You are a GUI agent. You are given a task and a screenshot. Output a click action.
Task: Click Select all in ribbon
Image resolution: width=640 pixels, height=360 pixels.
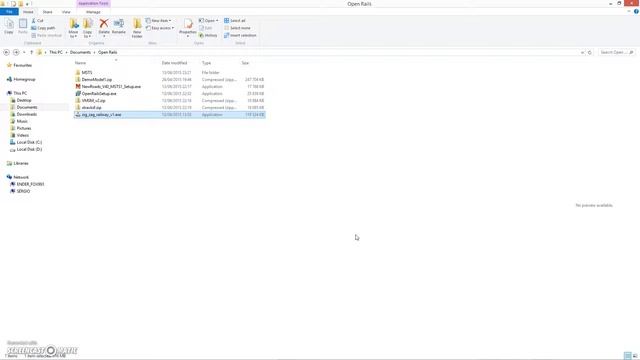pyautogui.click(x=235, y=20)
